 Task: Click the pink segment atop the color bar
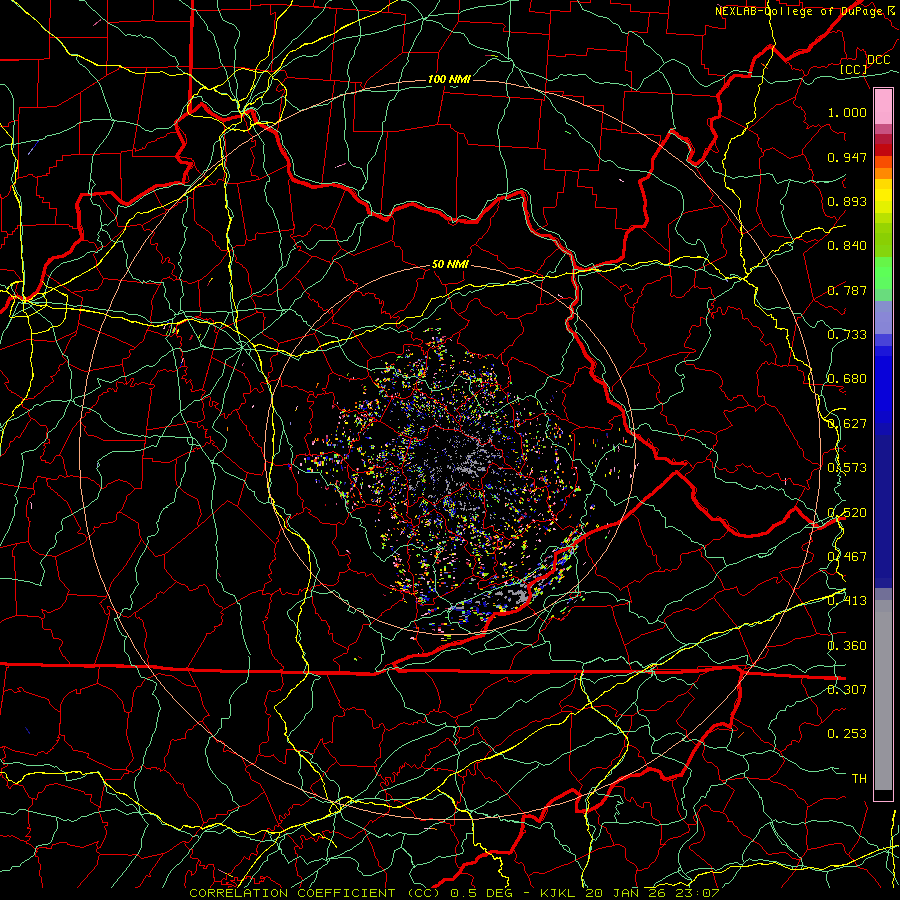(x=883, y=107)
